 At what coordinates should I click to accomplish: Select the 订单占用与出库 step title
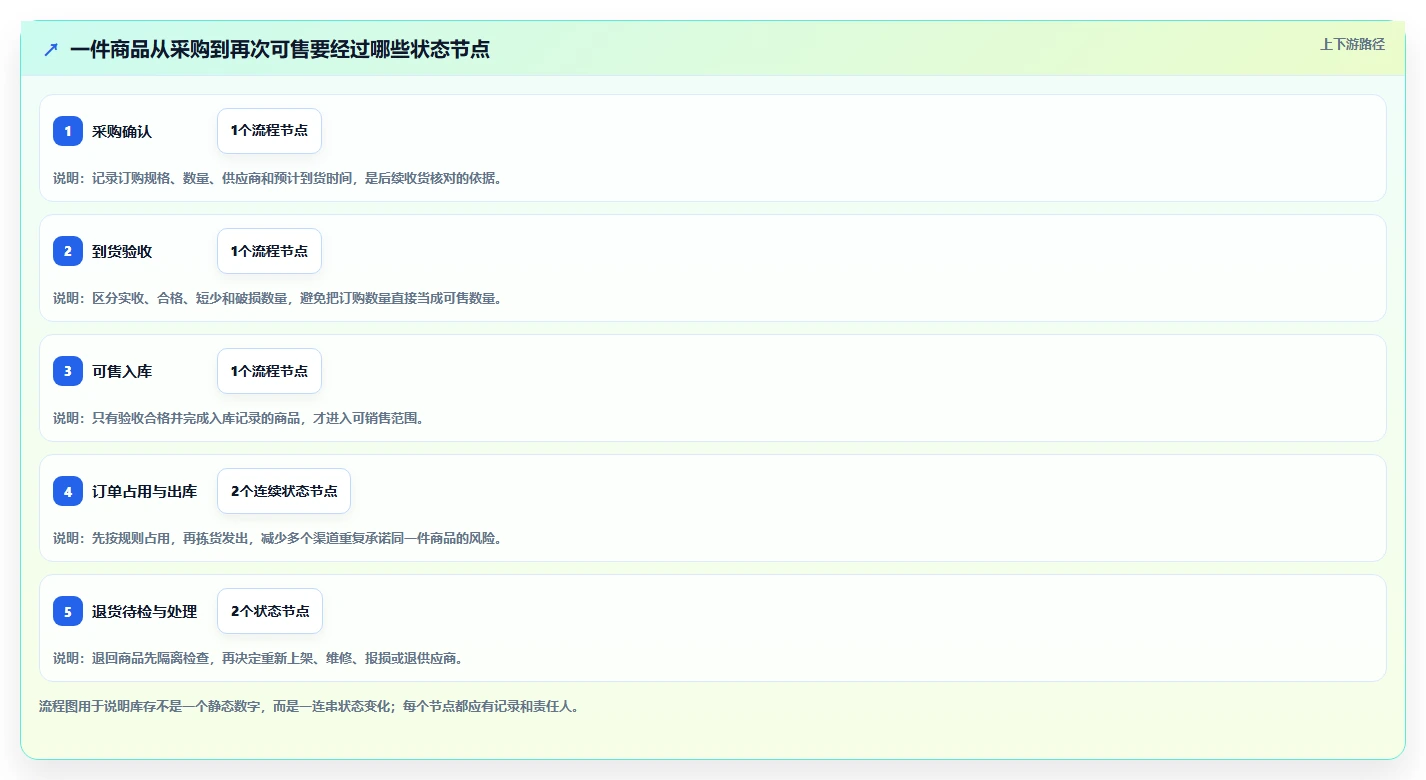click(x=145, y=492)
